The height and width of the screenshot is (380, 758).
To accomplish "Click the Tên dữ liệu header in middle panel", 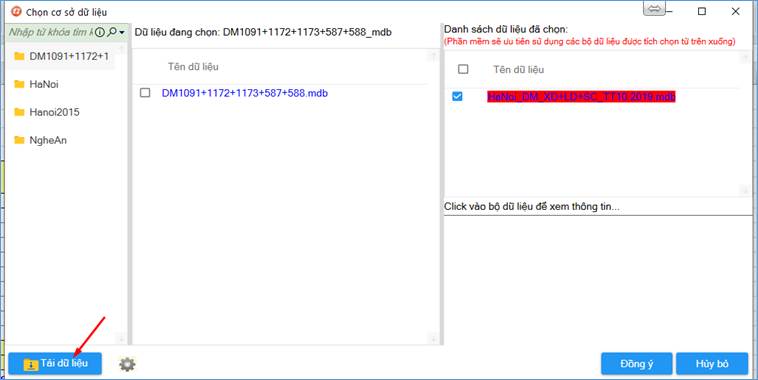I will [193, 67].
